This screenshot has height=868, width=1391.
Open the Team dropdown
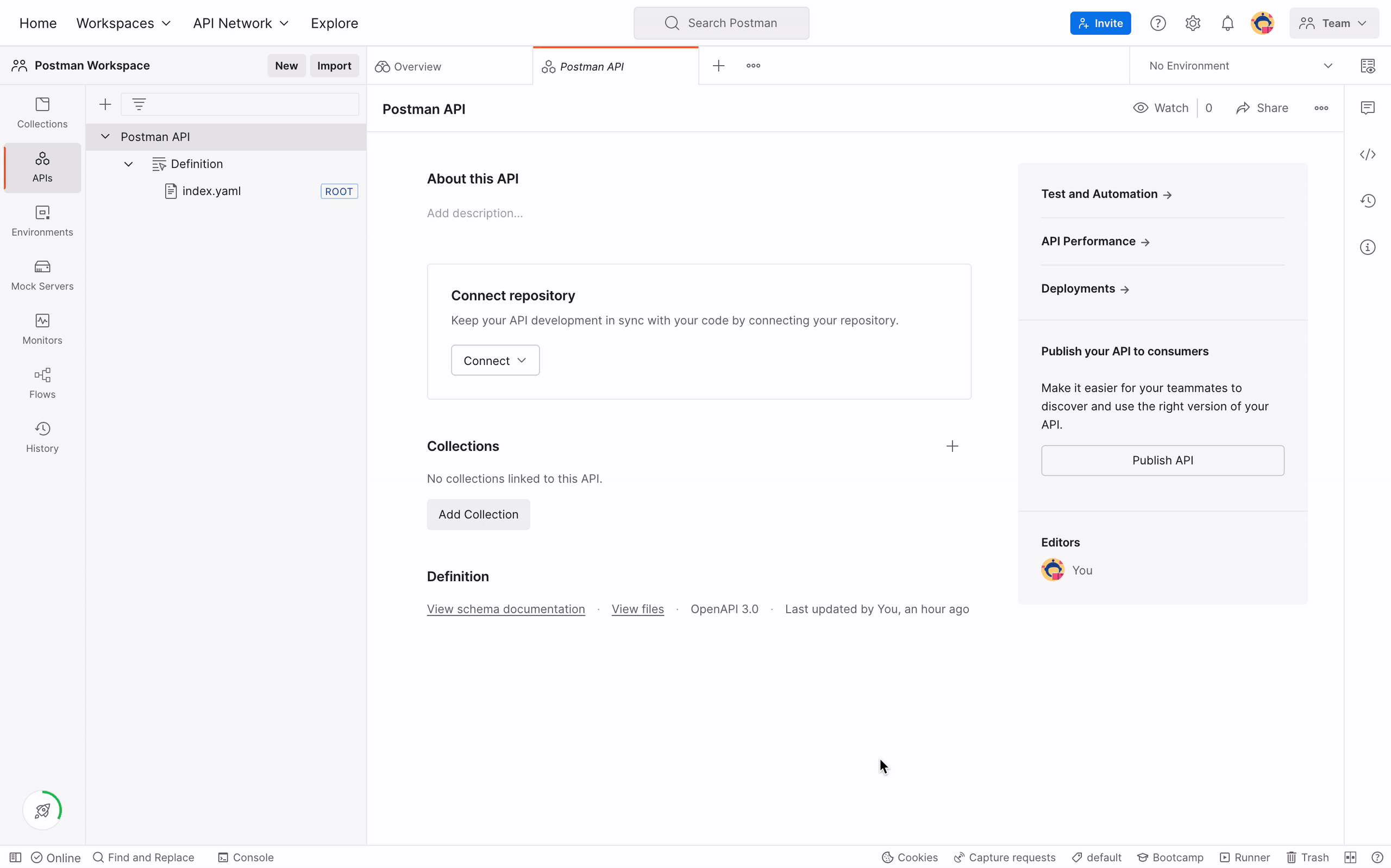click(1333, 23)
